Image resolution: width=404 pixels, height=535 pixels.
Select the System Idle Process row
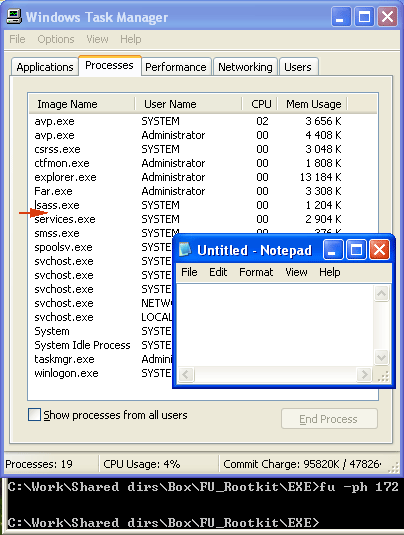coord(101,345)
